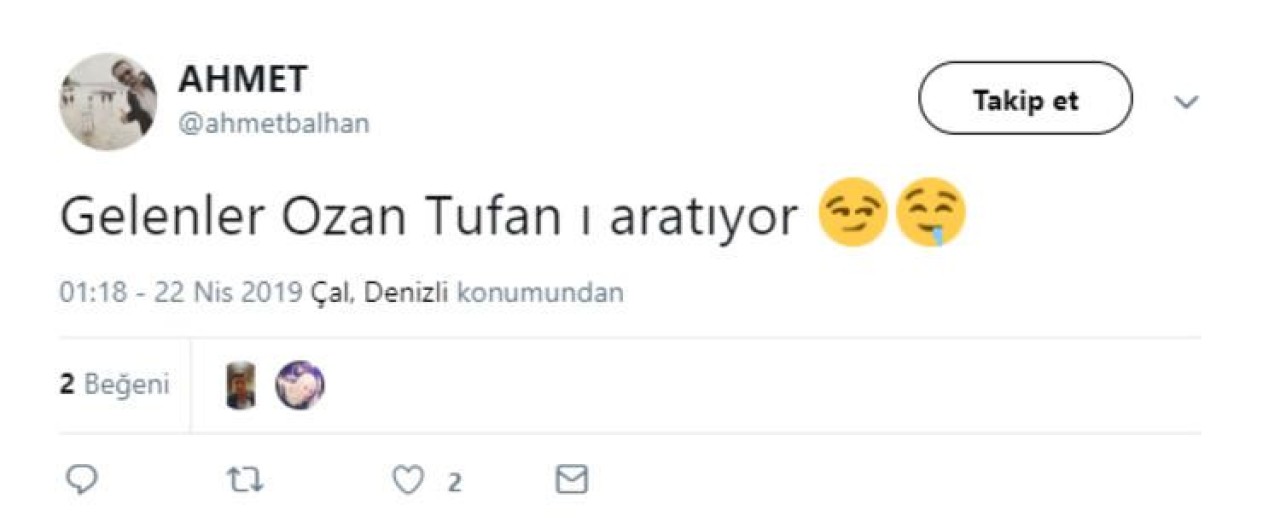The width and height of the screenshot is (1280, 522).
Task: Open the AHMET display name link
Action: pos(242,79)
